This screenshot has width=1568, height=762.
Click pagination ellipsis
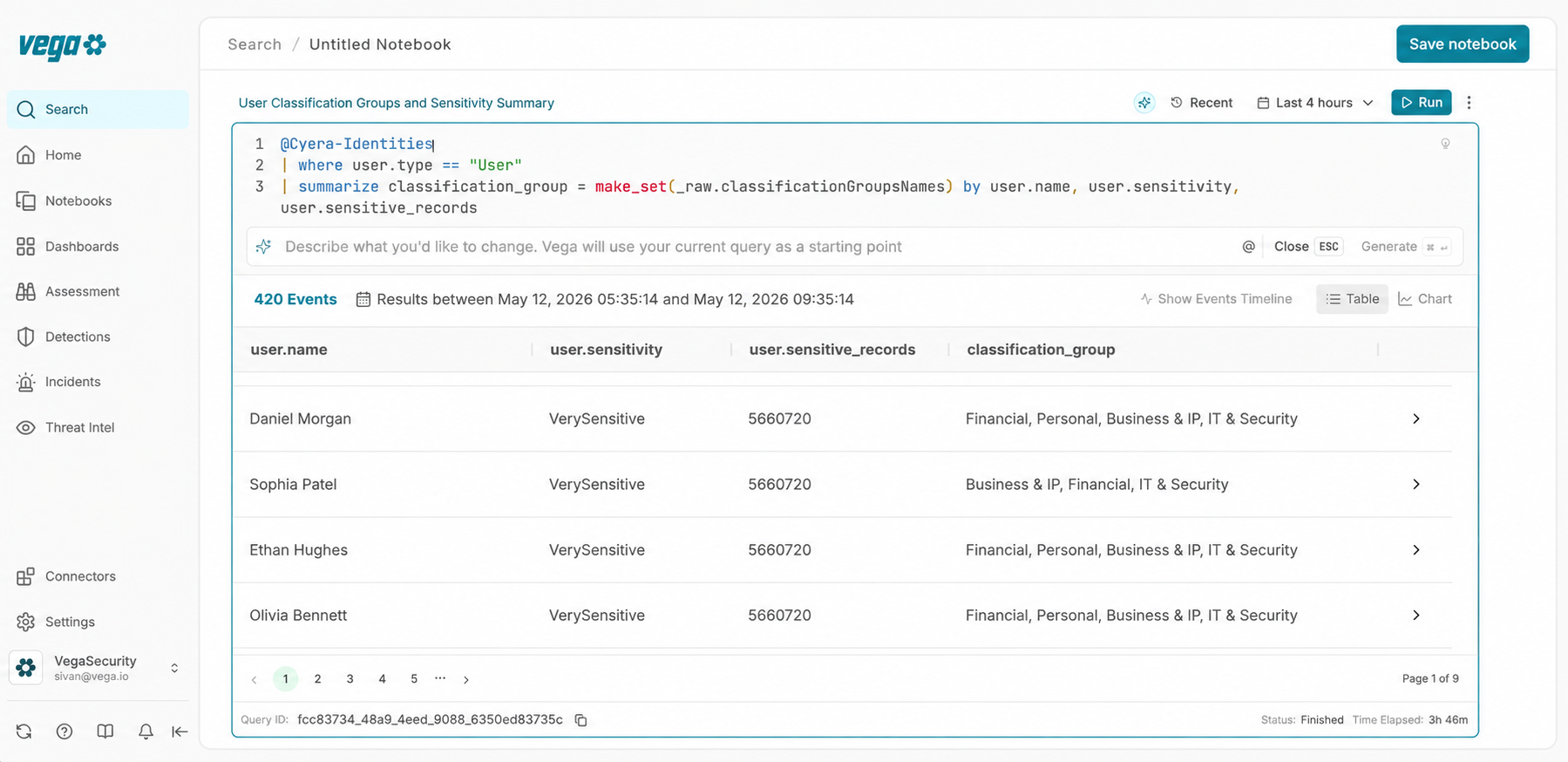(440, 678)
